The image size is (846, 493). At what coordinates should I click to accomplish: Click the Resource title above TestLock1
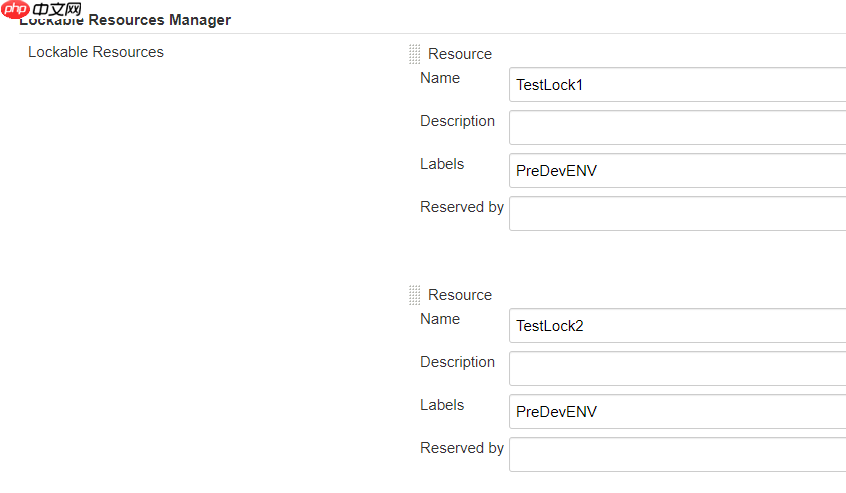coord(460,54)
